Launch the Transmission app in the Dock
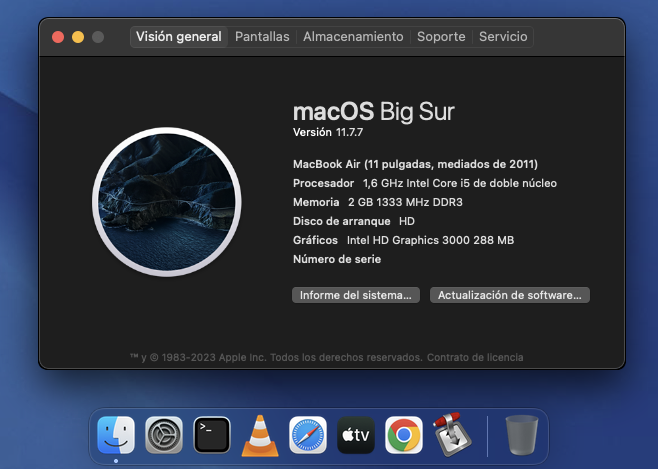This screenshot has height=469, width=658. pos(452,435)
